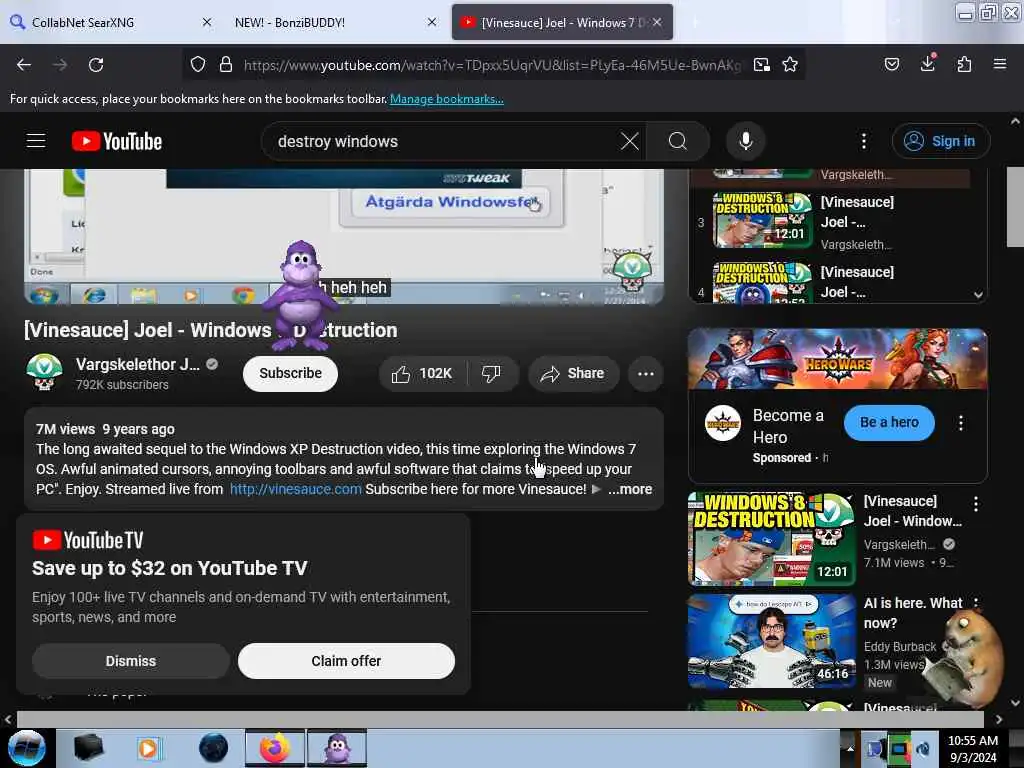Screen dimensions: 1024x768
Task: Open picture-in-picture icon in the address bar
Action: pyautogui.click(x=761, y=65)
